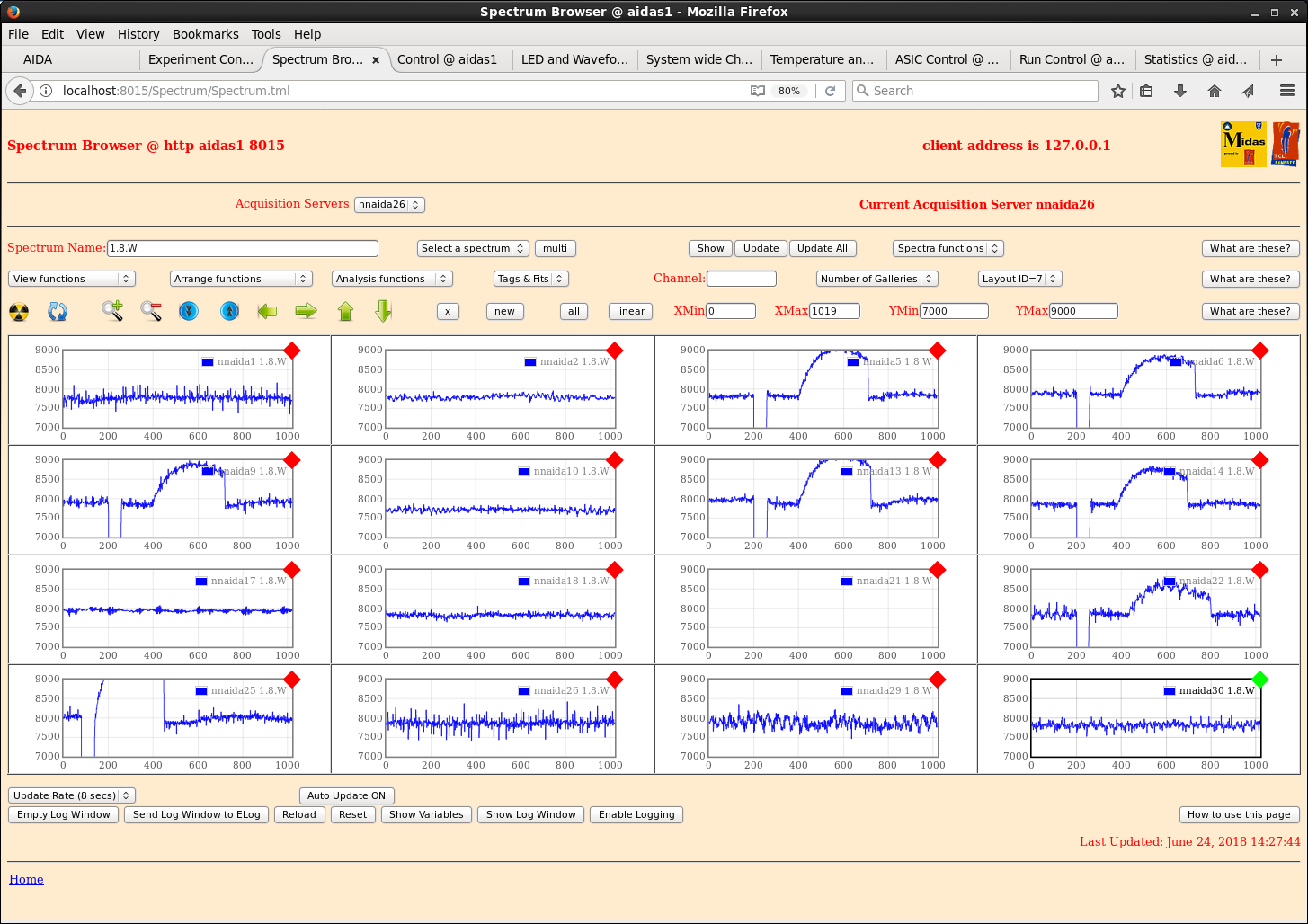
Task: Toggle reader view icon in address bar
Action: pos(758,91)
